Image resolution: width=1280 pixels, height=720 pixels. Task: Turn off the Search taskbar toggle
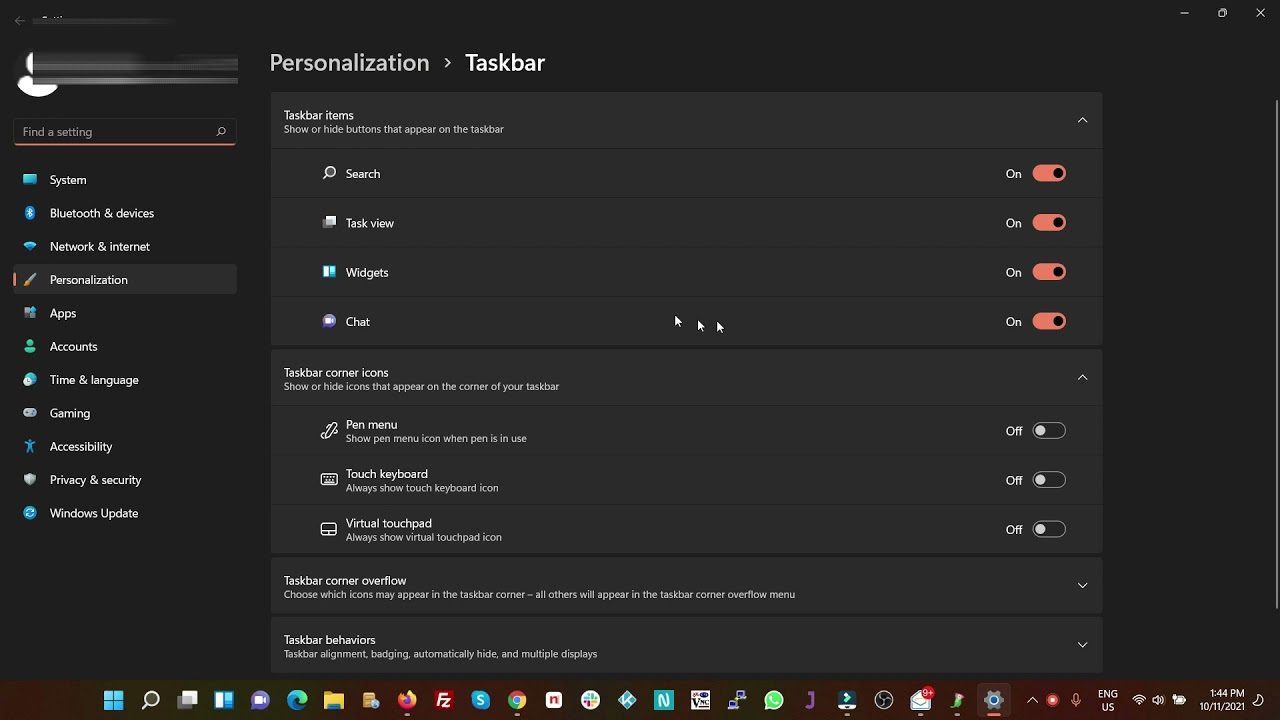tap(1049, 174)
